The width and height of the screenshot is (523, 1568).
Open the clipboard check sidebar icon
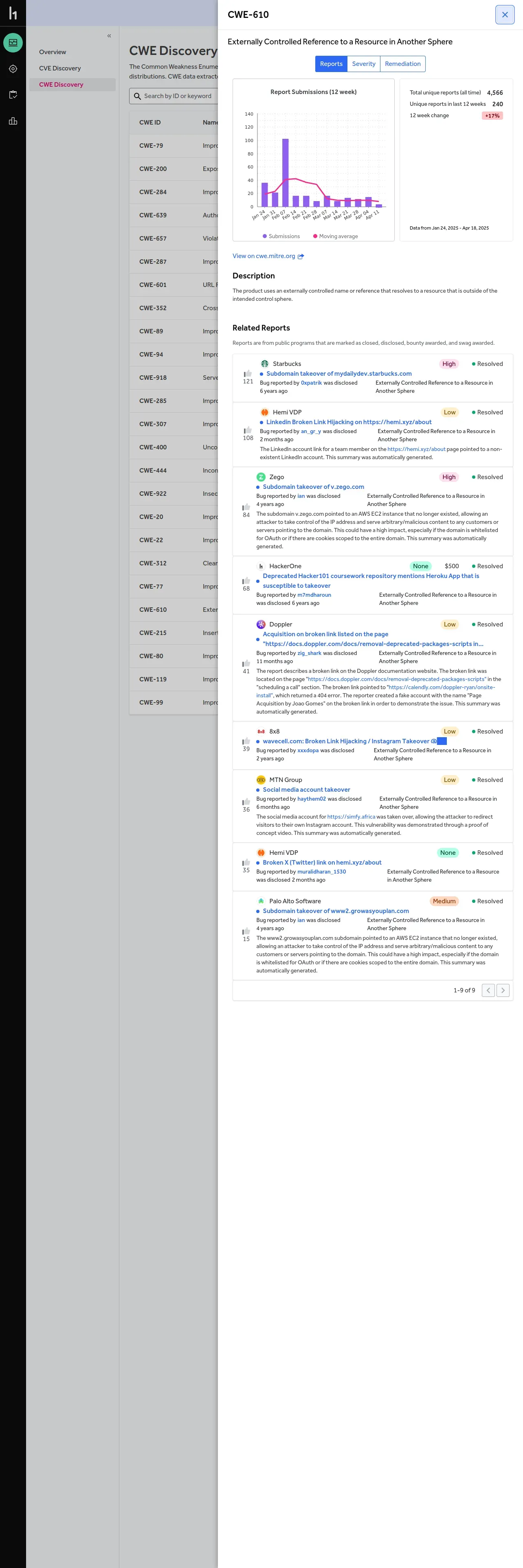(x=13, y=95)
